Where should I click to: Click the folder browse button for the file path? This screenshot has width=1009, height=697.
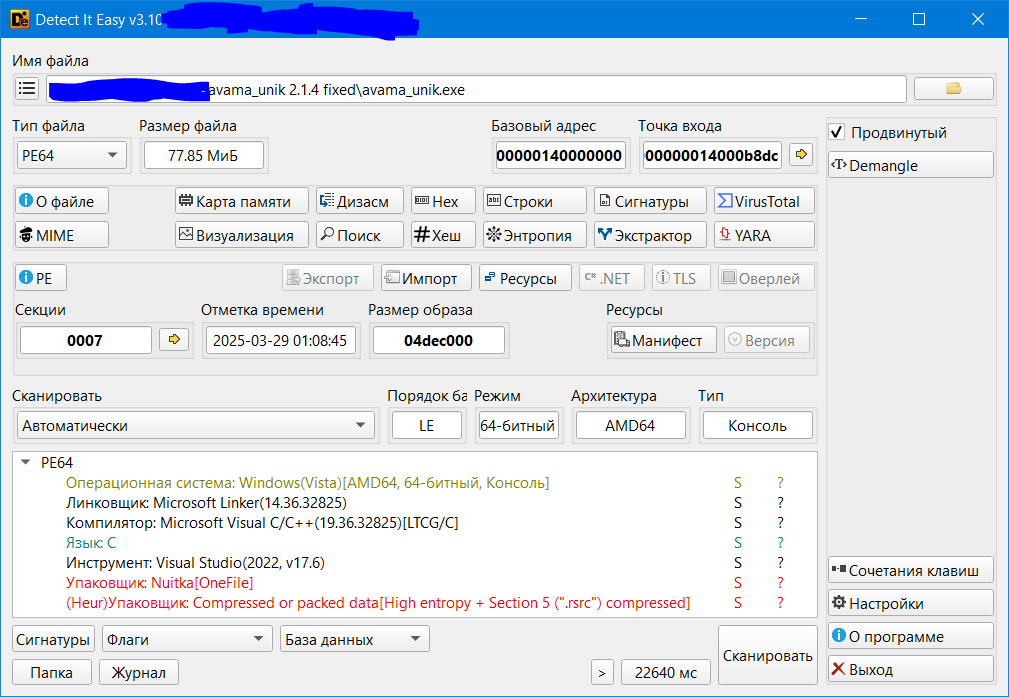(x=954, y=88)
